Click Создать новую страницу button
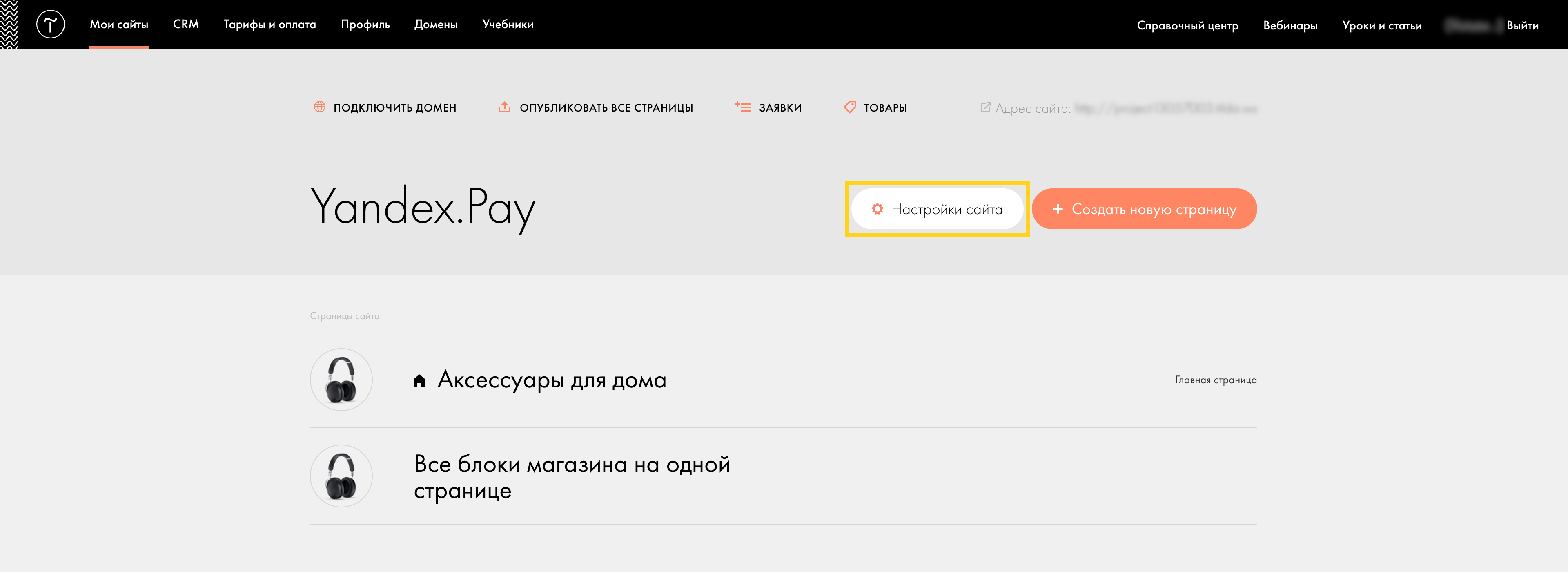The width and height of the screenshot is (1568, 572). 1144,209
